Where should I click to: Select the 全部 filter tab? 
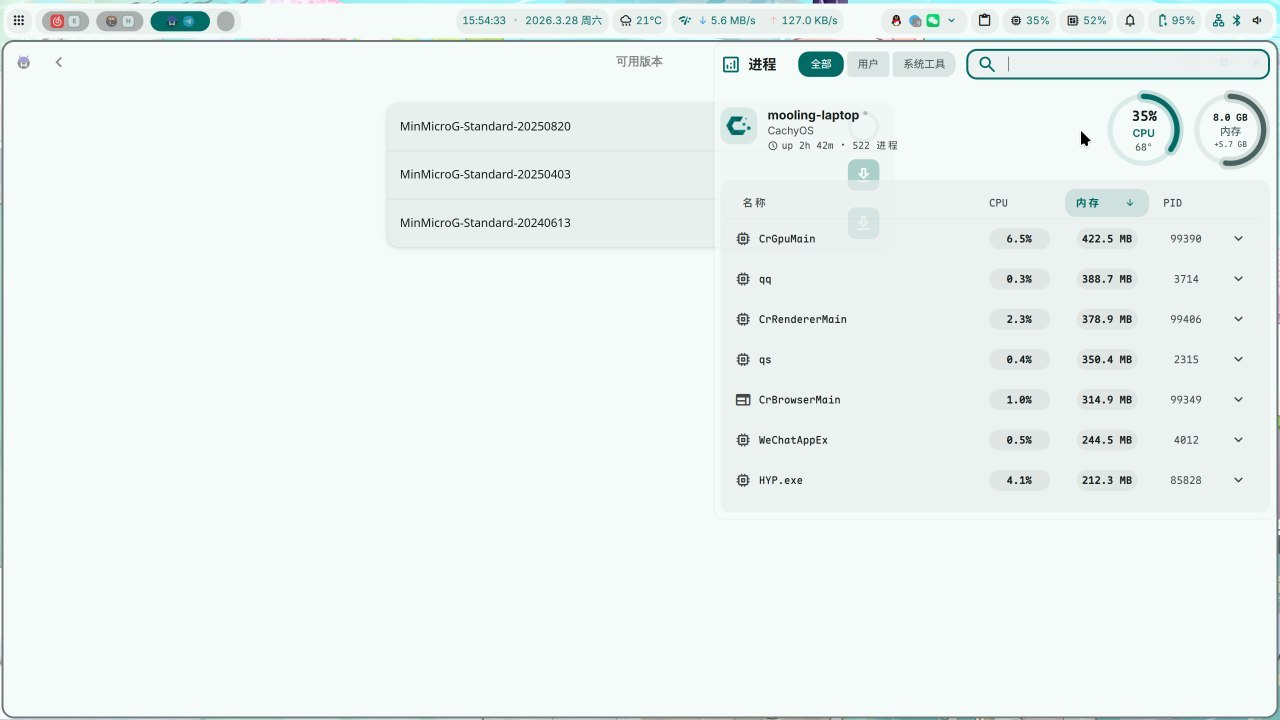pyautogui.click(x=820, y=64)
